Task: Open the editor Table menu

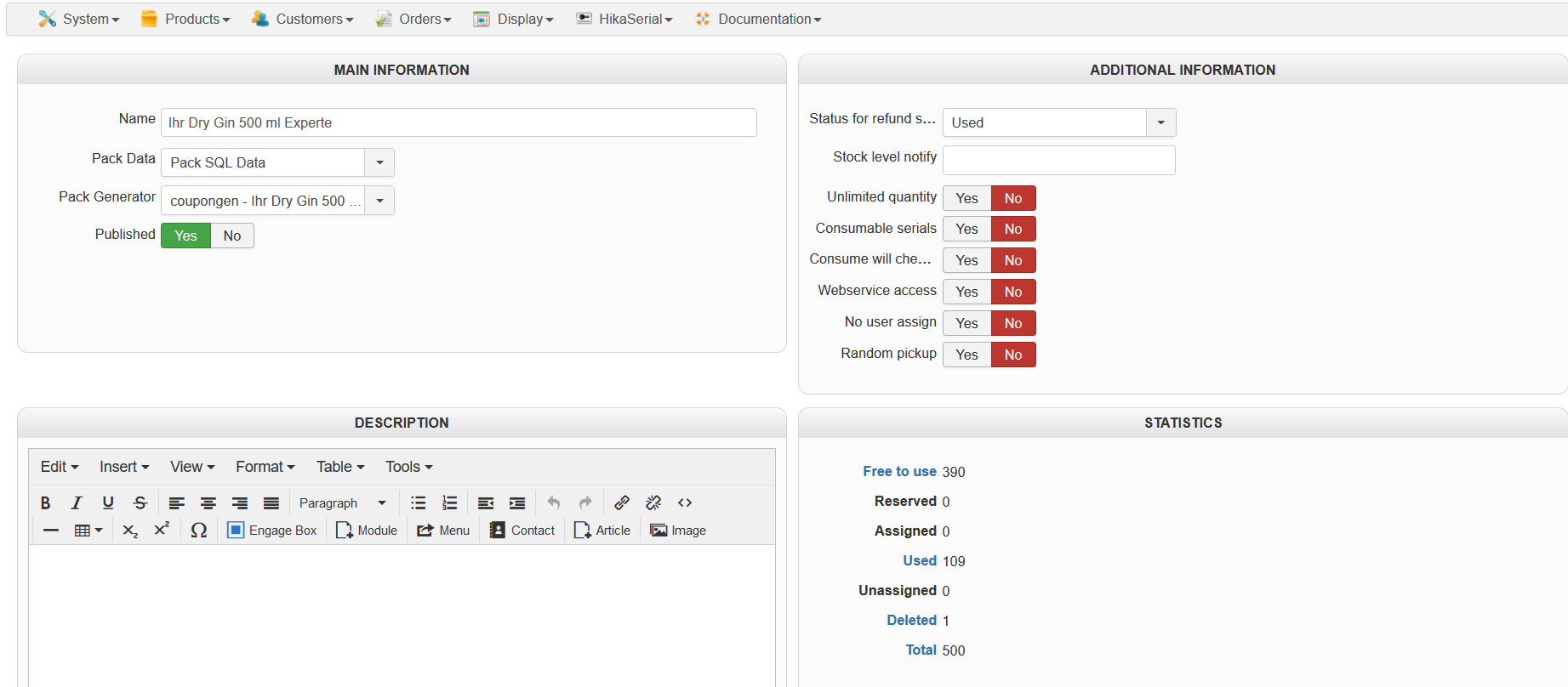Action: [x=340, y=467]
